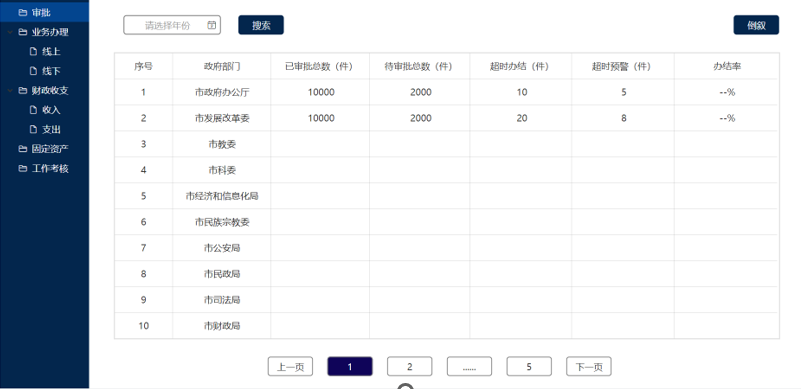Jump to page 5 in pagination
This screenshot has width=801, height=389.
pyautogui.click(x=529, y=367)
